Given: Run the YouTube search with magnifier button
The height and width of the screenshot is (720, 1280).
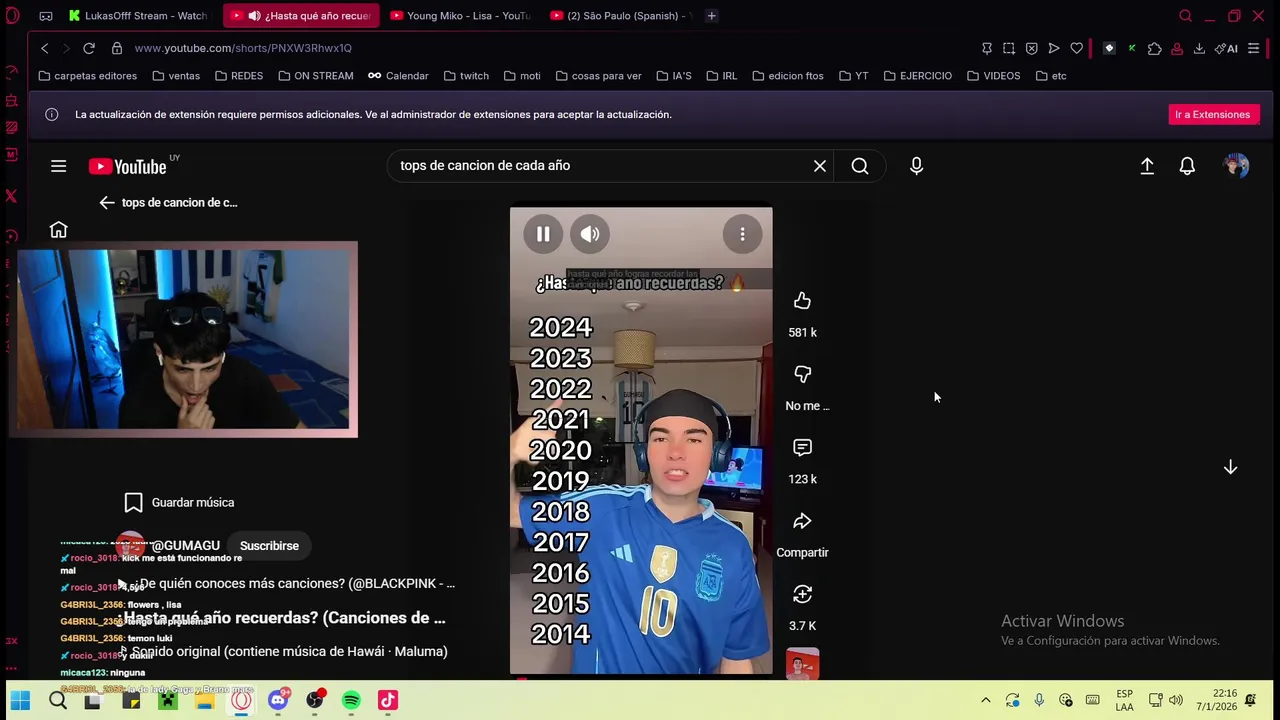Looking at the screenshot, I should tap(860, 166).
